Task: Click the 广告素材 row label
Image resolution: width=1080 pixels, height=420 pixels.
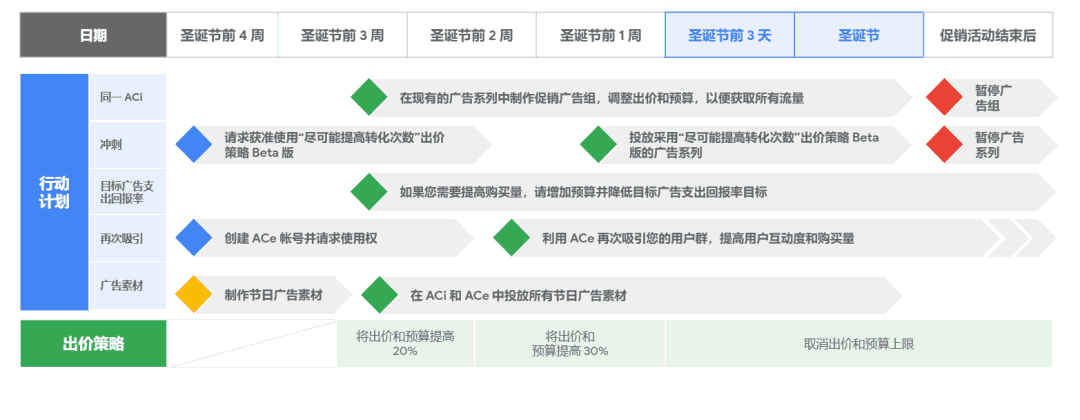Action: pos(127,286)
